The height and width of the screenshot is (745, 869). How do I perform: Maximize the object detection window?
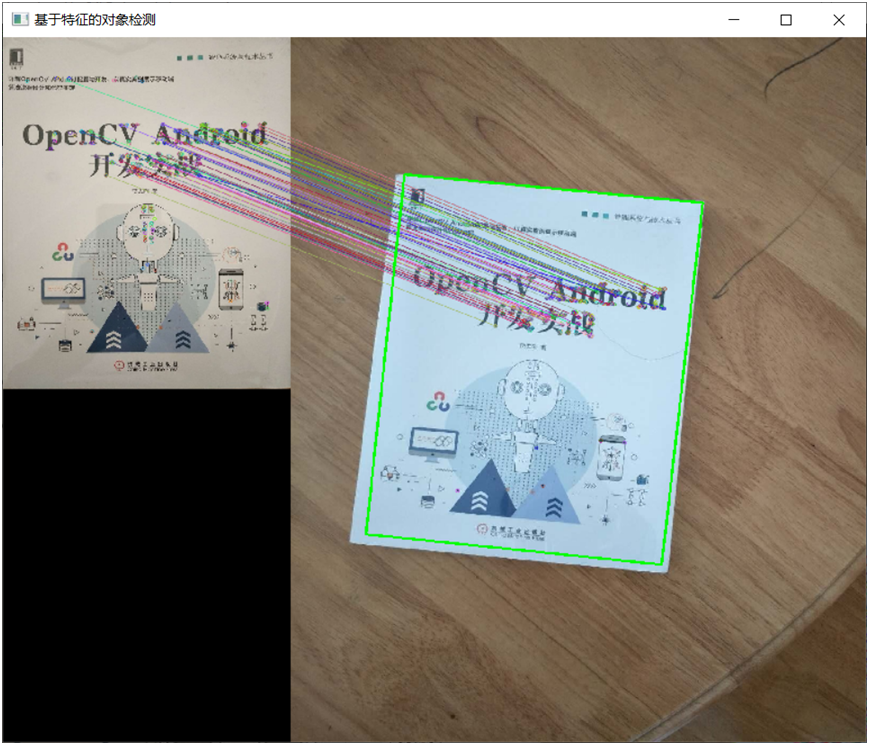pos(786,20)
